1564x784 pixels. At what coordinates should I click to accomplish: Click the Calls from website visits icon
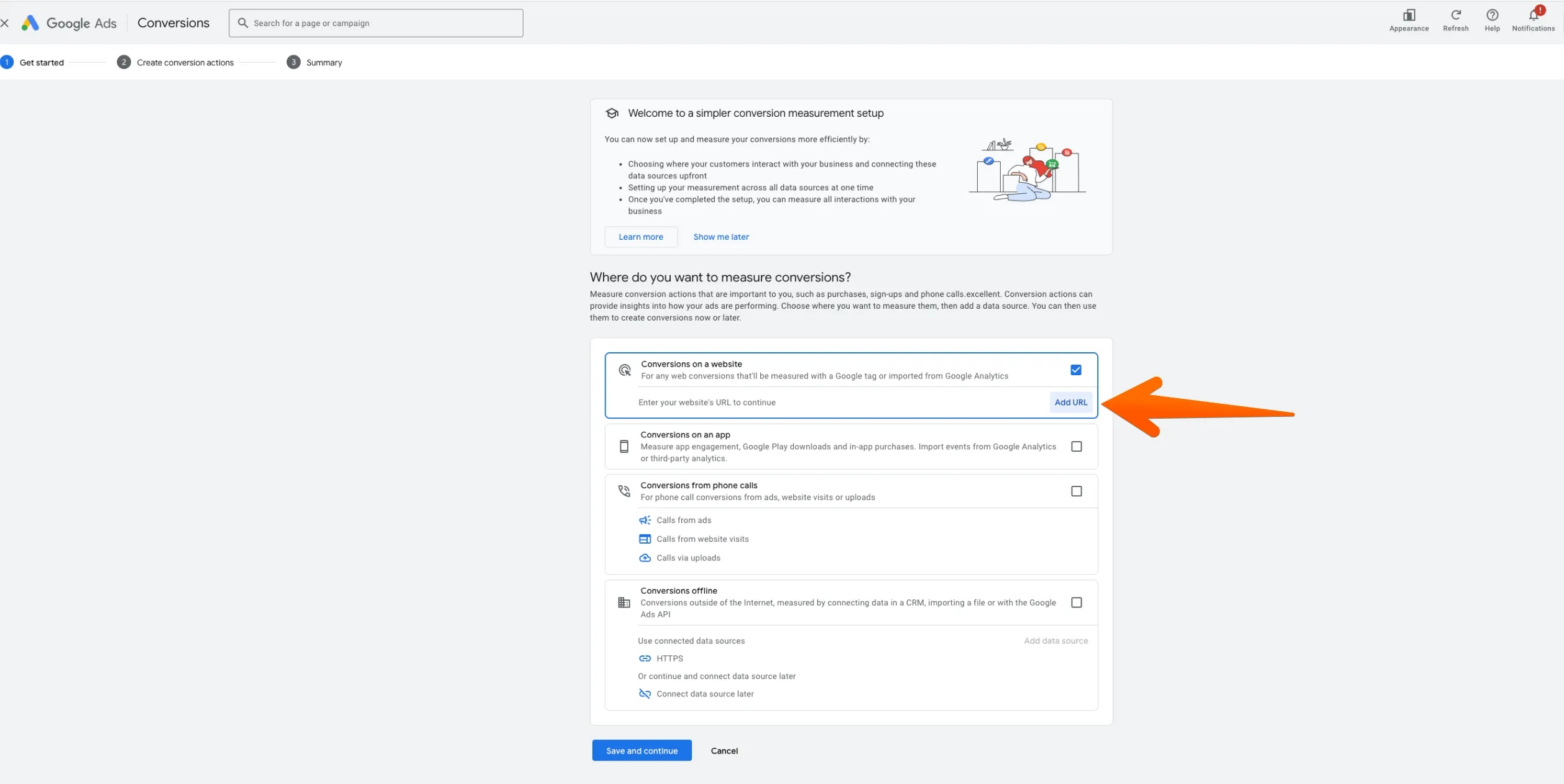click(645, 539)
